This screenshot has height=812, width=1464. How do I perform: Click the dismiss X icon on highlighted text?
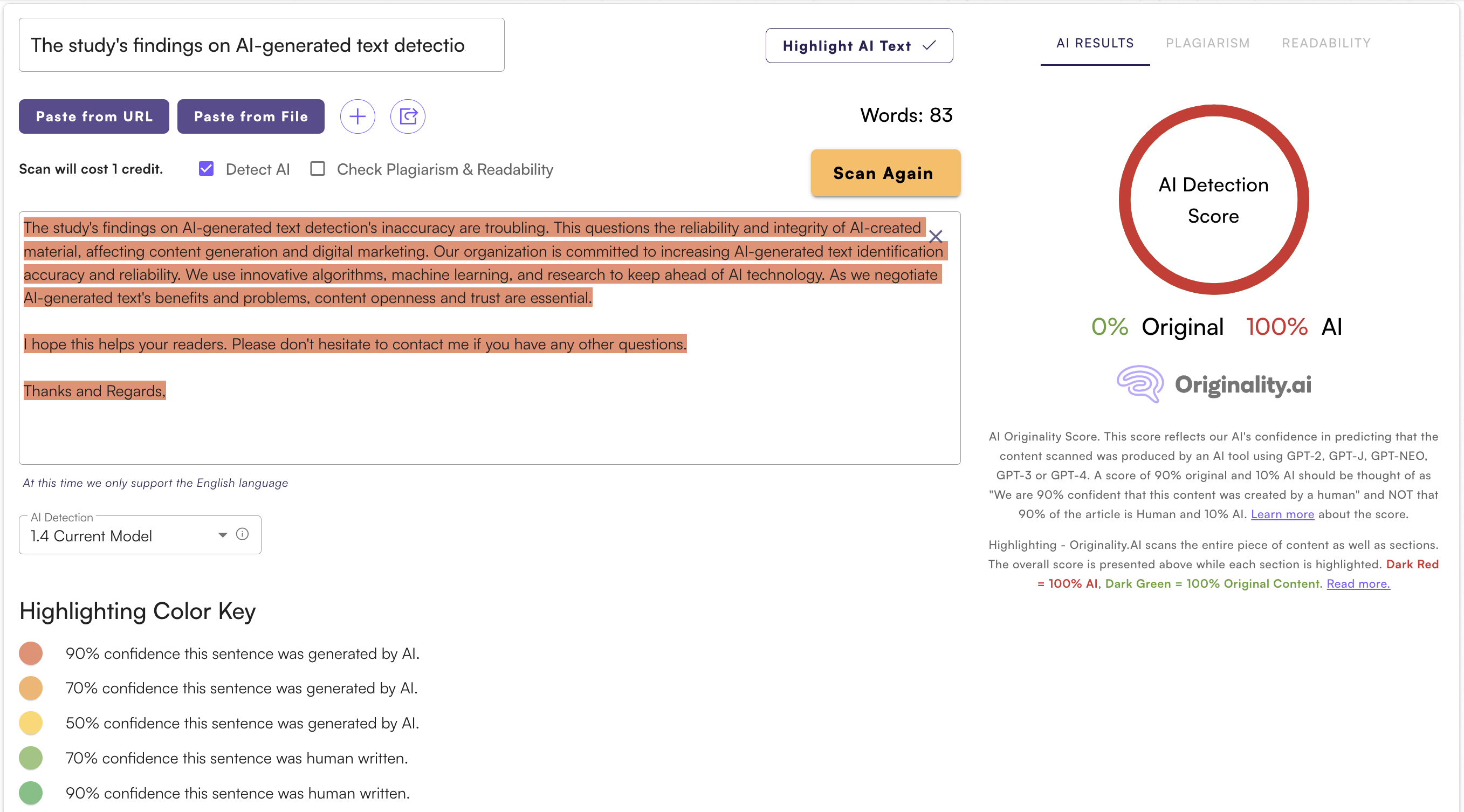point(935,237)
